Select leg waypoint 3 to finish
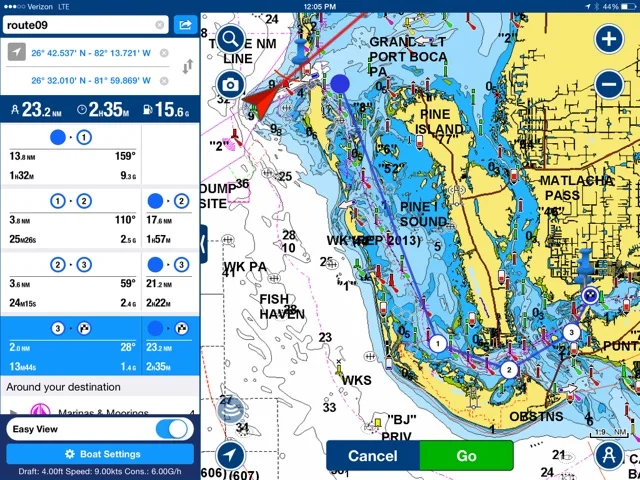 click(x=71, y=347)
